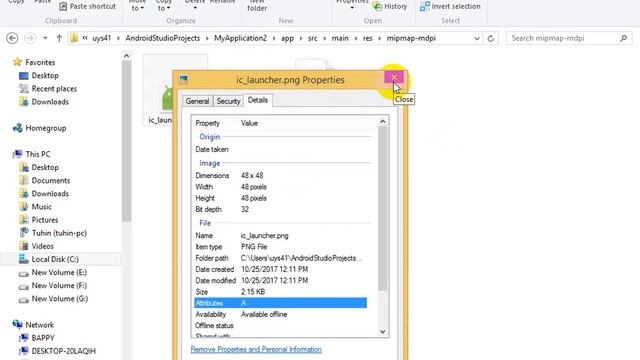Open the History button in the ribbon
The height and width of the screenshot is (360, 640).
pos(390,6)
